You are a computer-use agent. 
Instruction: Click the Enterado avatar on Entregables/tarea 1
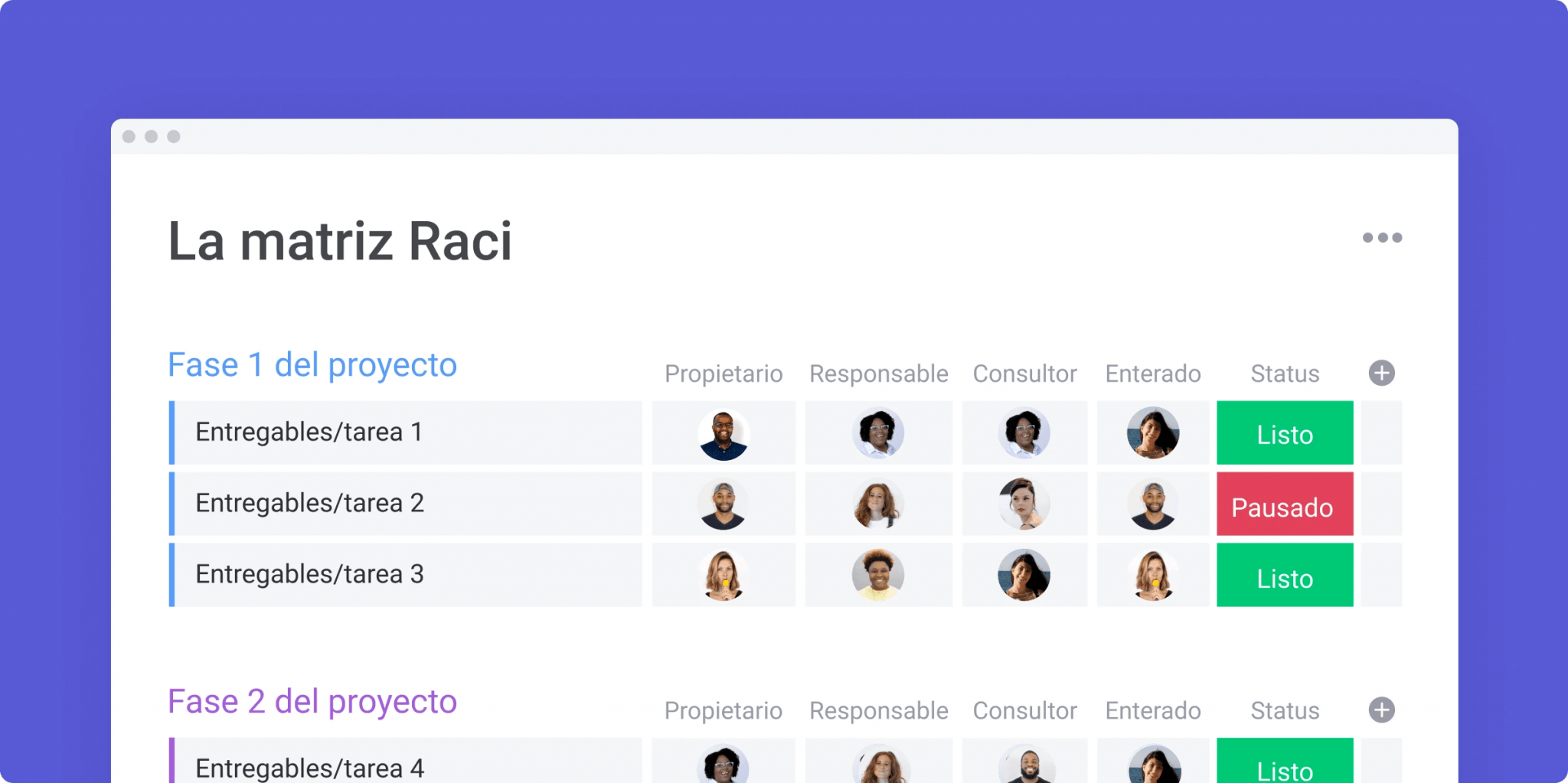(1152, 432)
